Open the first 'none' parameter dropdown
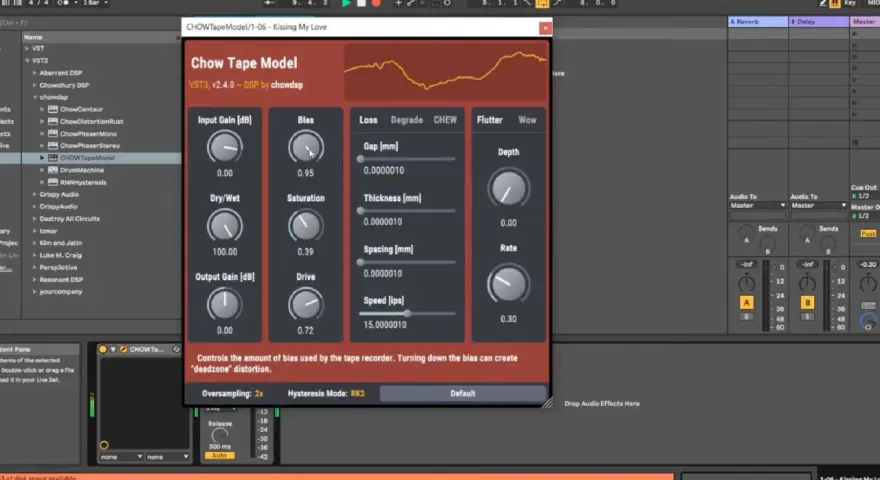 [x=121, y=457]
